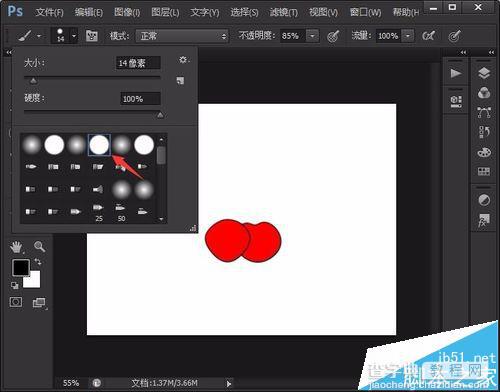Open the flow slider dropdown arrow
This screenshot has height=392, width=500.
tap(408, 36)
